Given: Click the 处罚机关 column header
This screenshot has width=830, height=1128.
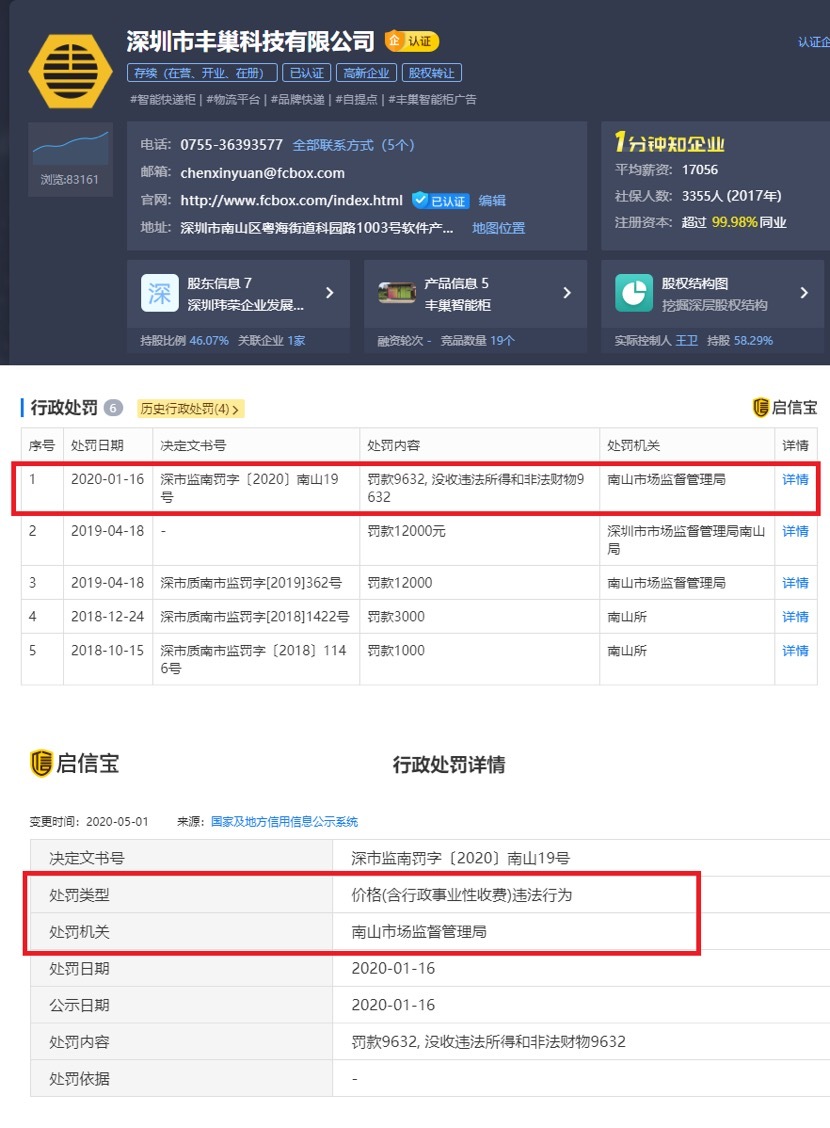Looking at the screenshot, I should [x=634, y=445].
